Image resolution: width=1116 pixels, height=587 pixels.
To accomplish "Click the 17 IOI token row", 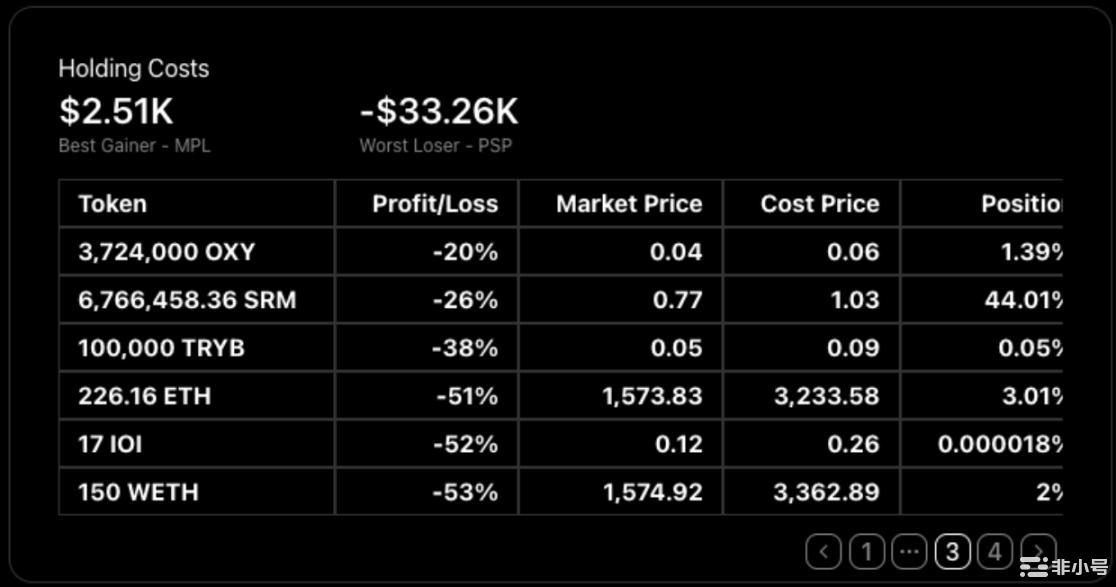I will click(110, 444).
